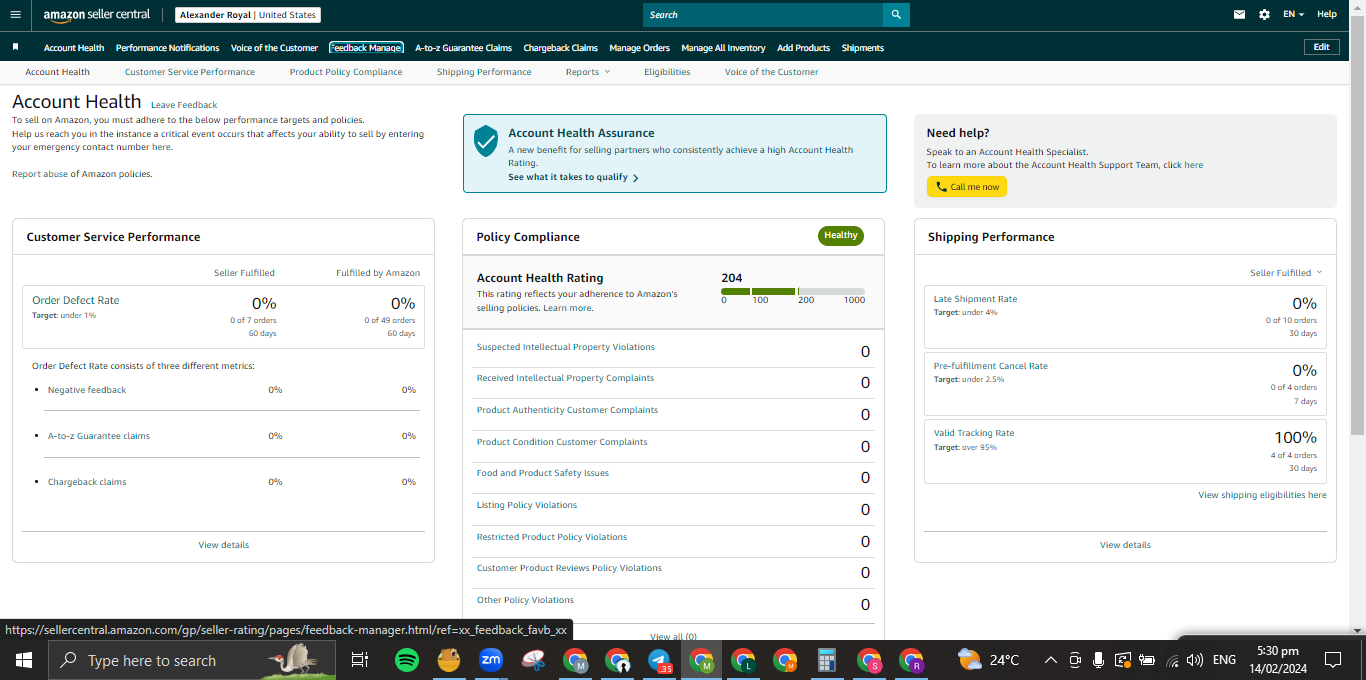The image size is (1366, 680).
Task: Open Telegram from the taskbar
Action: [660, 660]
